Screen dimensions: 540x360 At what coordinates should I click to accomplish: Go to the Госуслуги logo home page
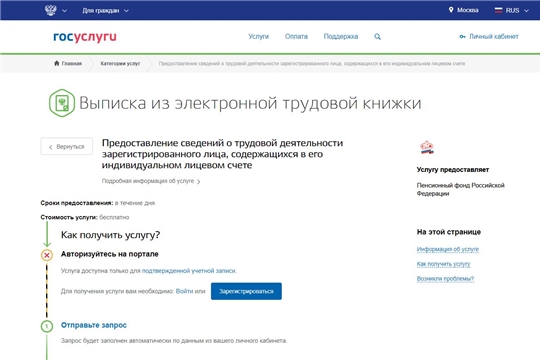(x=85, y=37)
